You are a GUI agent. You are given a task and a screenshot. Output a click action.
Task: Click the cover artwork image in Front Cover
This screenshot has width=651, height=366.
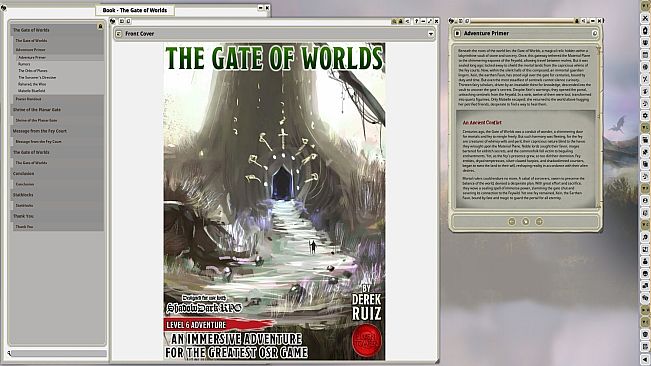pyautogui.click(x=274, y=201)
